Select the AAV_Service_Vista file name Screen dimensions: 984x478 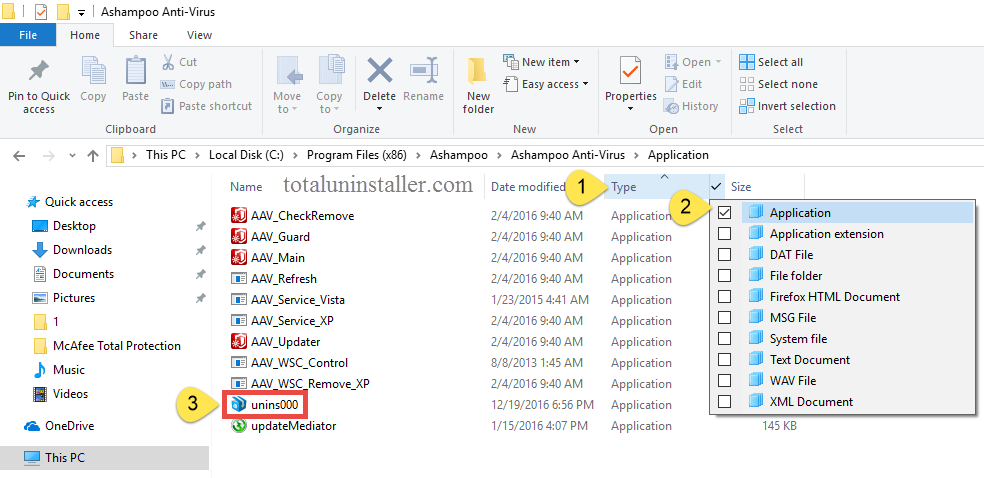coord(297,300)
